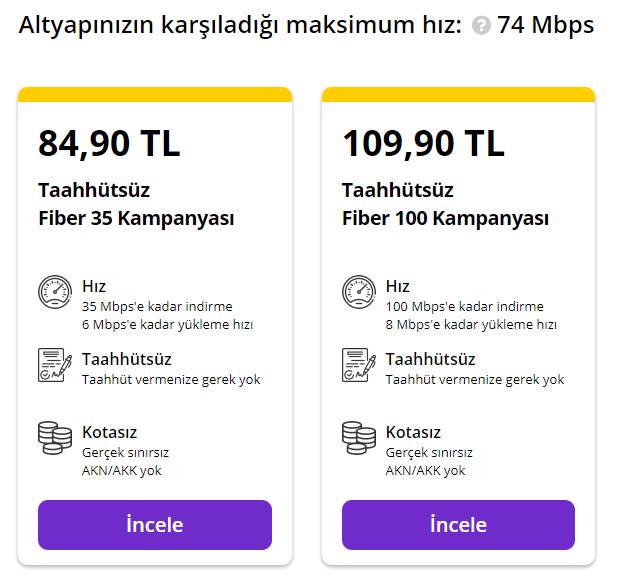The width and height of the screenshot is (618, 583).
Task: Click the 74 Mbps maximum speed value
Action: click(x=545, y=25)
